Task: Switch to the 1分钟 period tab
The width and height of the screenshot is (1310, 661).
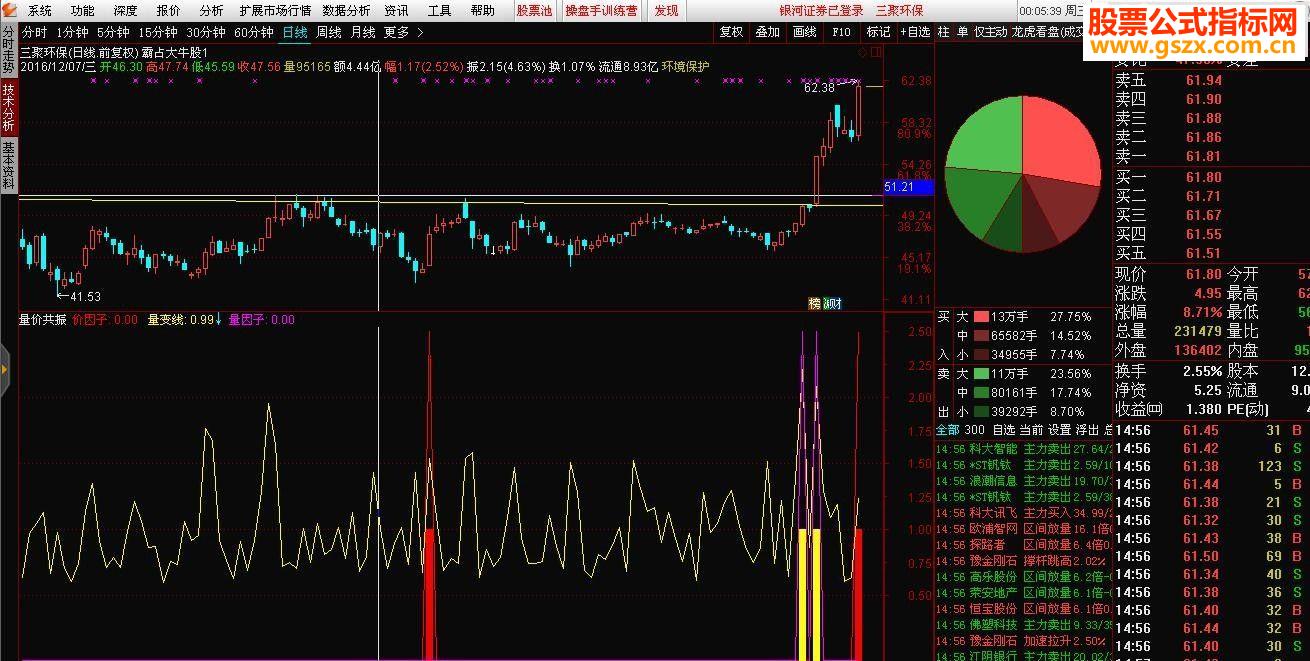Action: click(72, 32)
